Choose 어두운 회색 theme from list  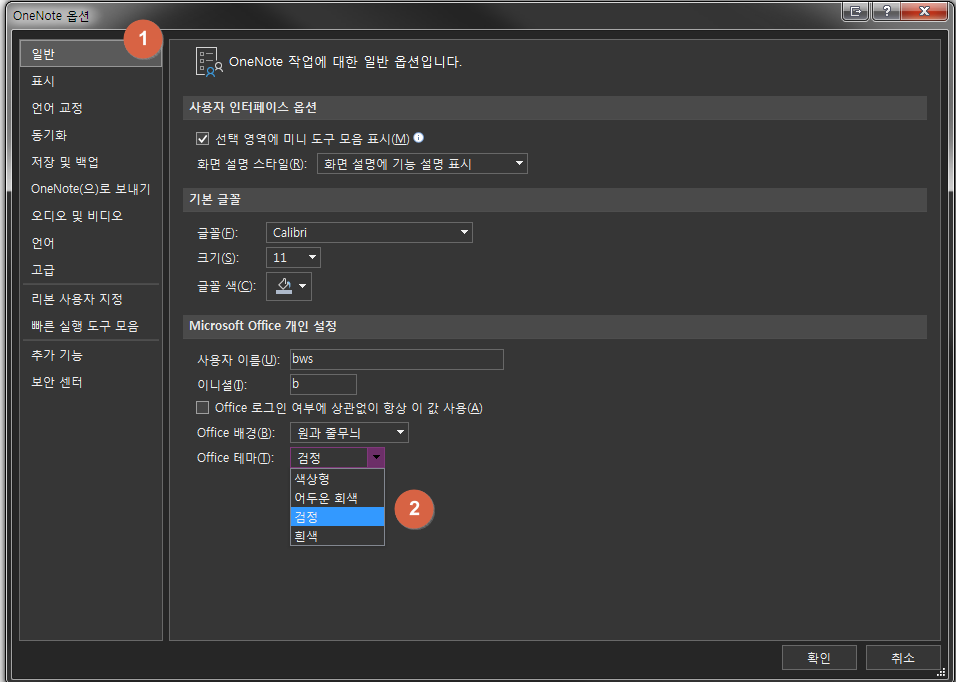(x=337, y=498)
